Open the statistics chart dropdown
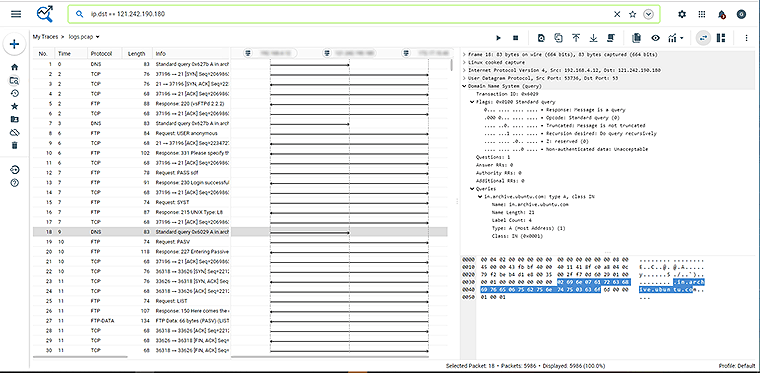The width and height of the screenshot is (760, 373). [676, 38]
